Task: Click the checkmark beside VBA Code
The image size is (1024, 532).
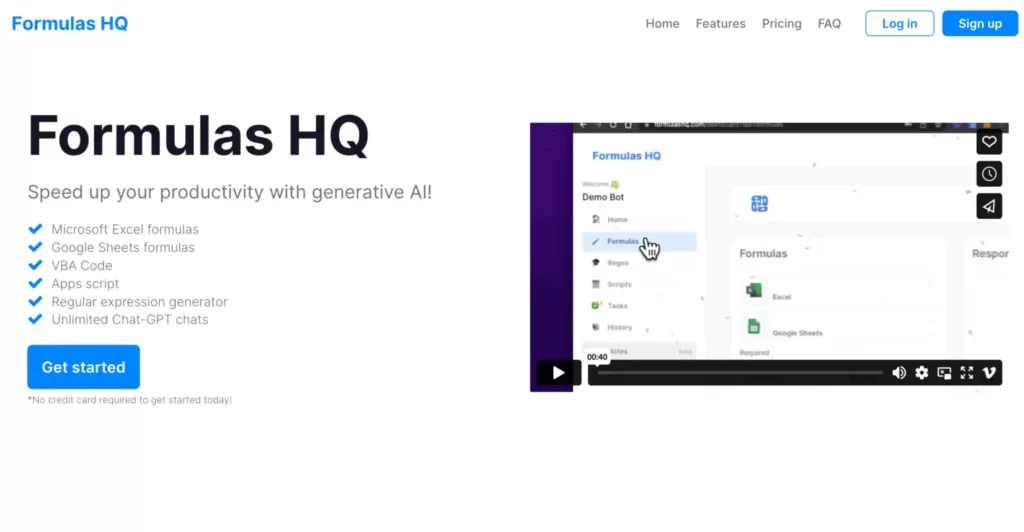Action: 35,265
